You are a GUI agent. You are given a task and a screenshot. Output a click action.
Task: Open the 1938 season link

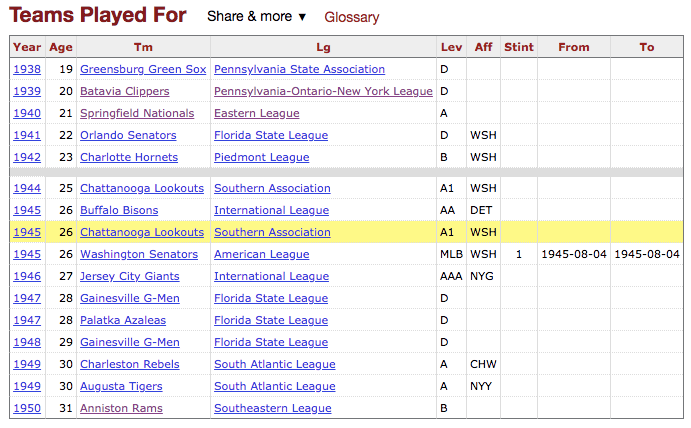click(27, 69)
